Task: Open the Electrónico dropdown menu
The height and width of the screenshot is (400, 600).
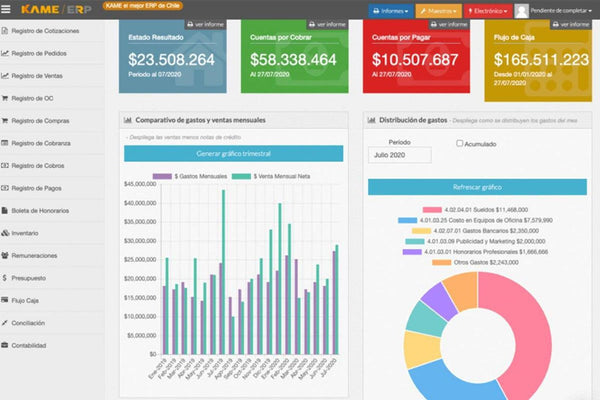Action: 488,11
